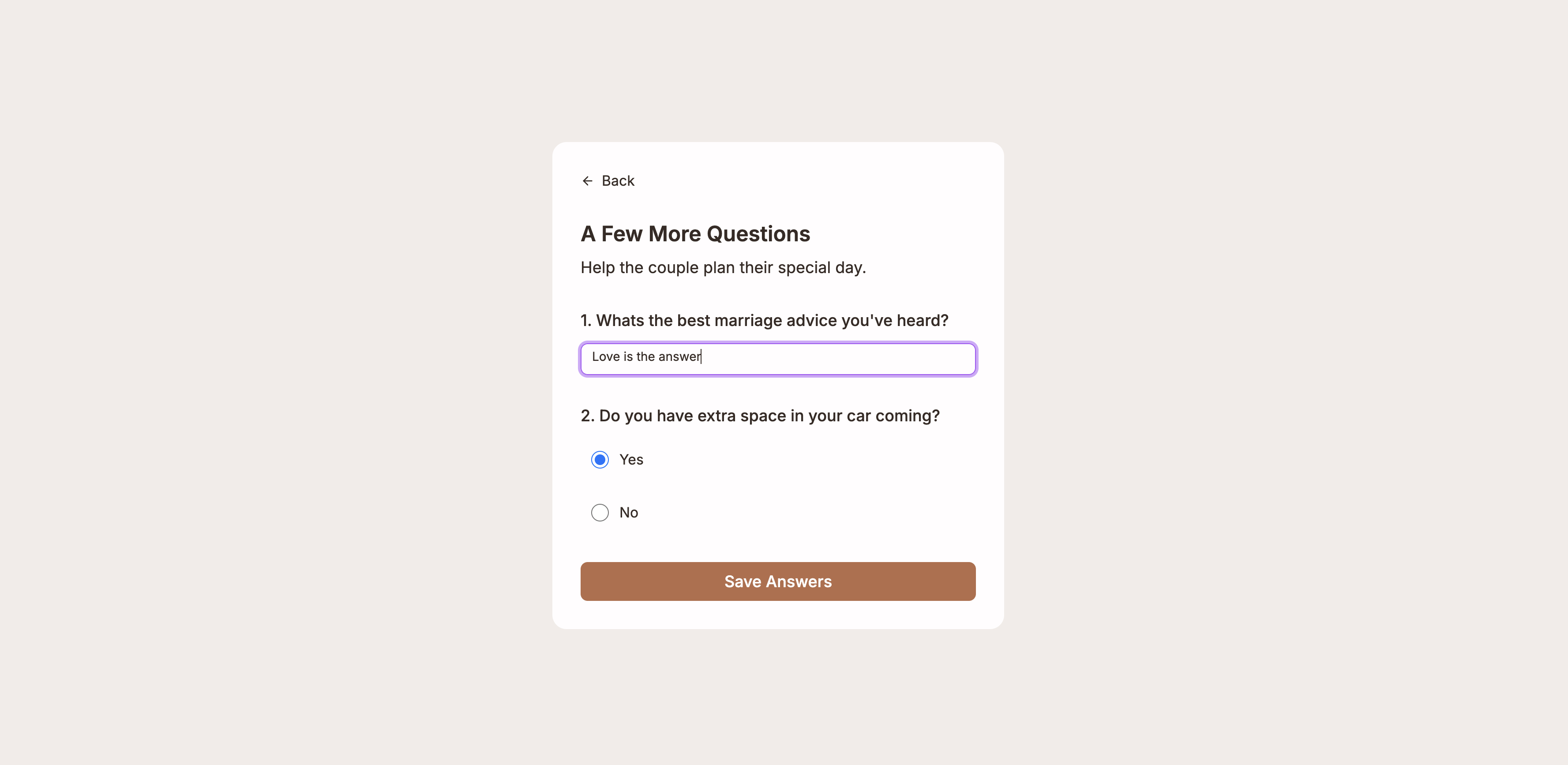This screenshot has width=1568, height=765.
Task: Navigate back using the left arrow
Action: pos(587,180)
